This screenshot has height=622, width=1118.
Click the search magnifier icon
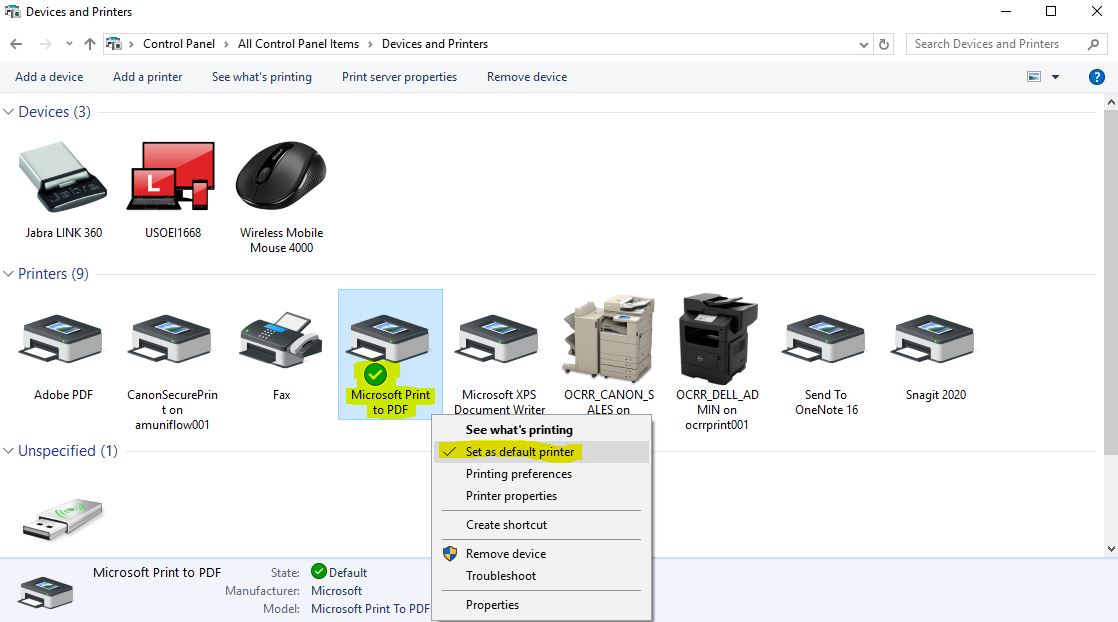[x=1093, y=44]
